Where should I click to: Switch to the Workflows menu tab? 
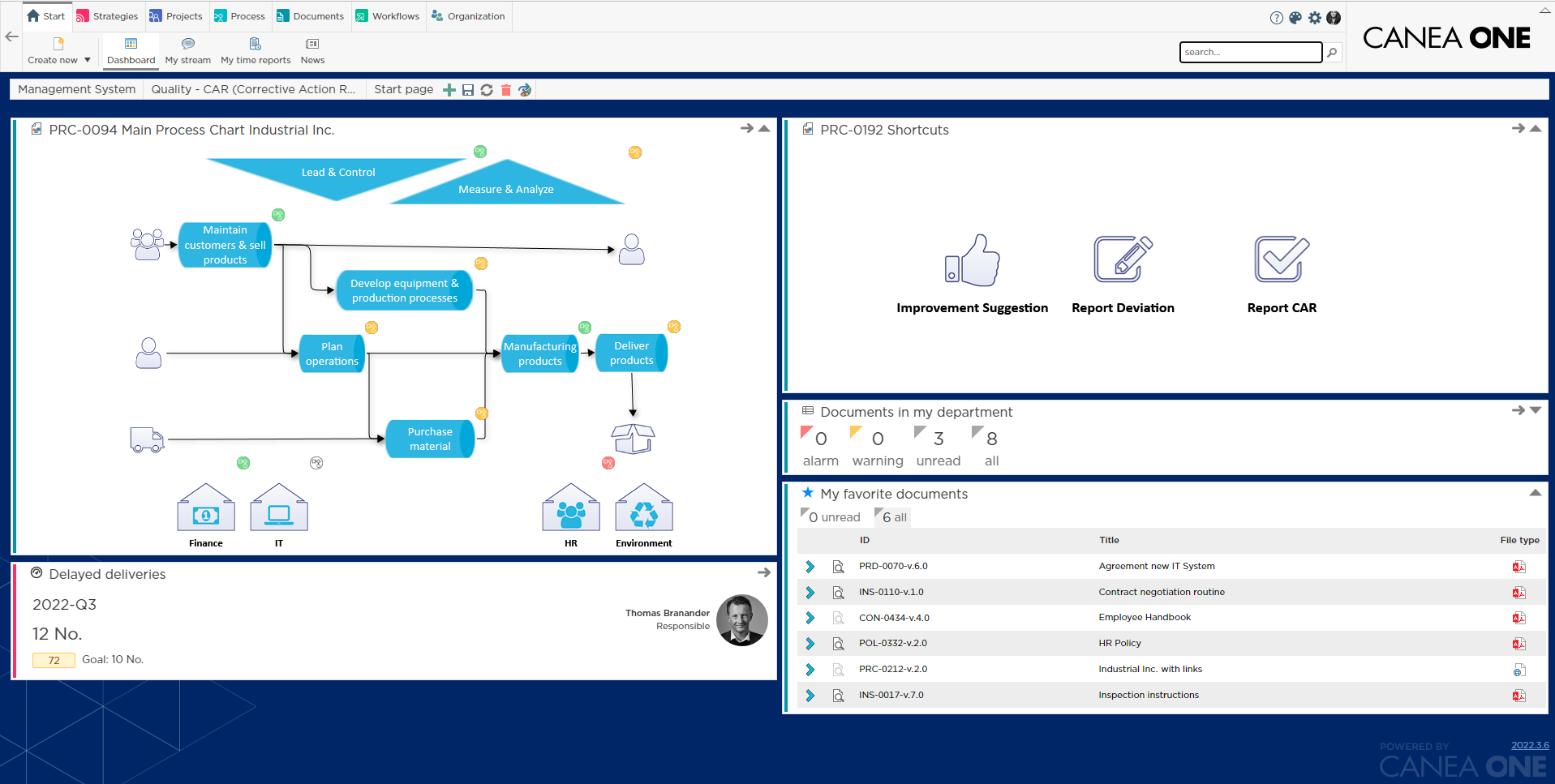click(x=388, y=16)
